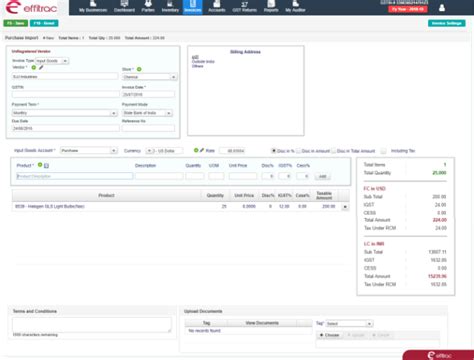The width and height of the screenshot is (474, 360).
Task: Click the View Documents column header
Action: [x=262, y=323]
